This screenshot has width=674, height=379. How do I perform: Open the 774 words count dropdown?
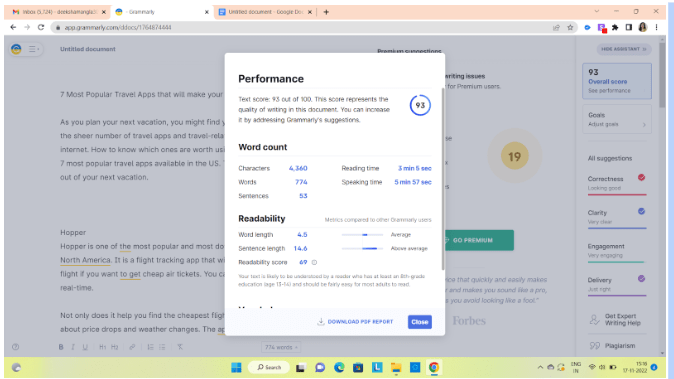281,347
